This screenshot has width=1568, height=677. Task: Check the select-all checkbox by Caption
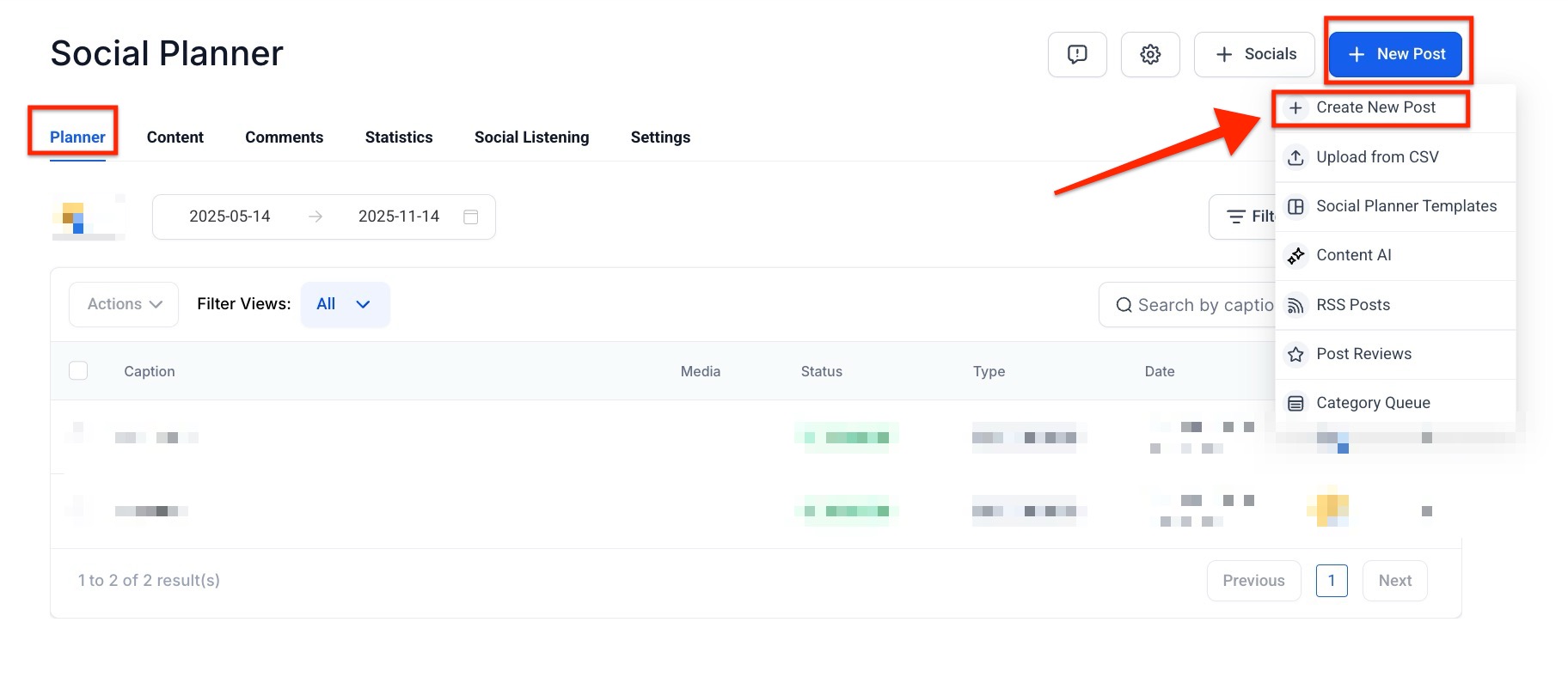pos(78,370)
